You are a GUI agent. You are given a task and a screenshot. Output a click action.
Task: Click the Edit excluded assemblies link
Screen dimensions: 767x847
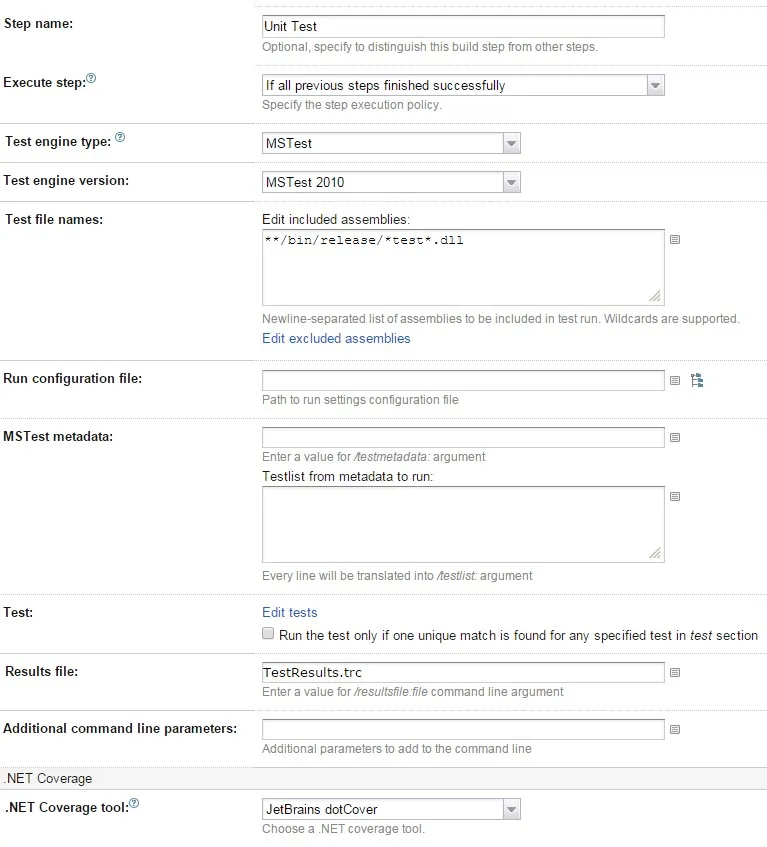pyautogui.click(x=336, y=338)
